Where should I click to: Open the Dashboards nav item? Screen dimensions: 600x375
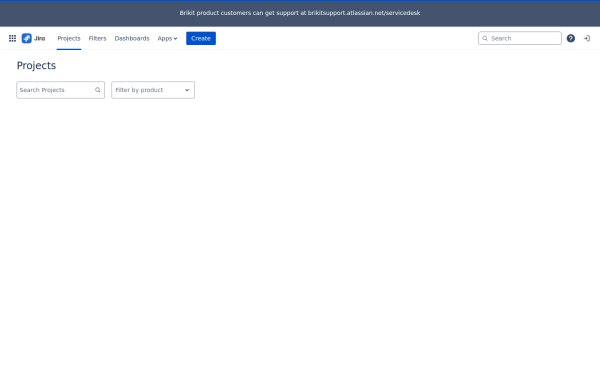pyautogui.click(x=132, y=38)
